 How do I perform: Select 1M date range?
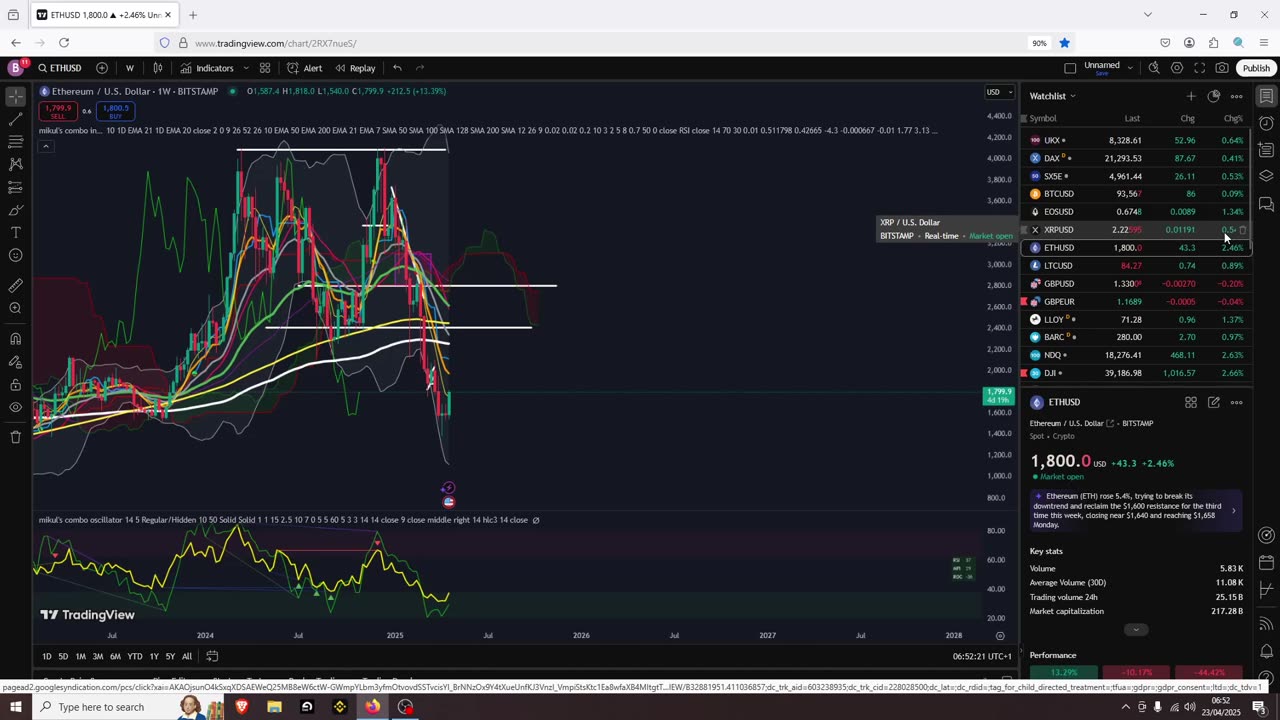[x=80, y=656]
